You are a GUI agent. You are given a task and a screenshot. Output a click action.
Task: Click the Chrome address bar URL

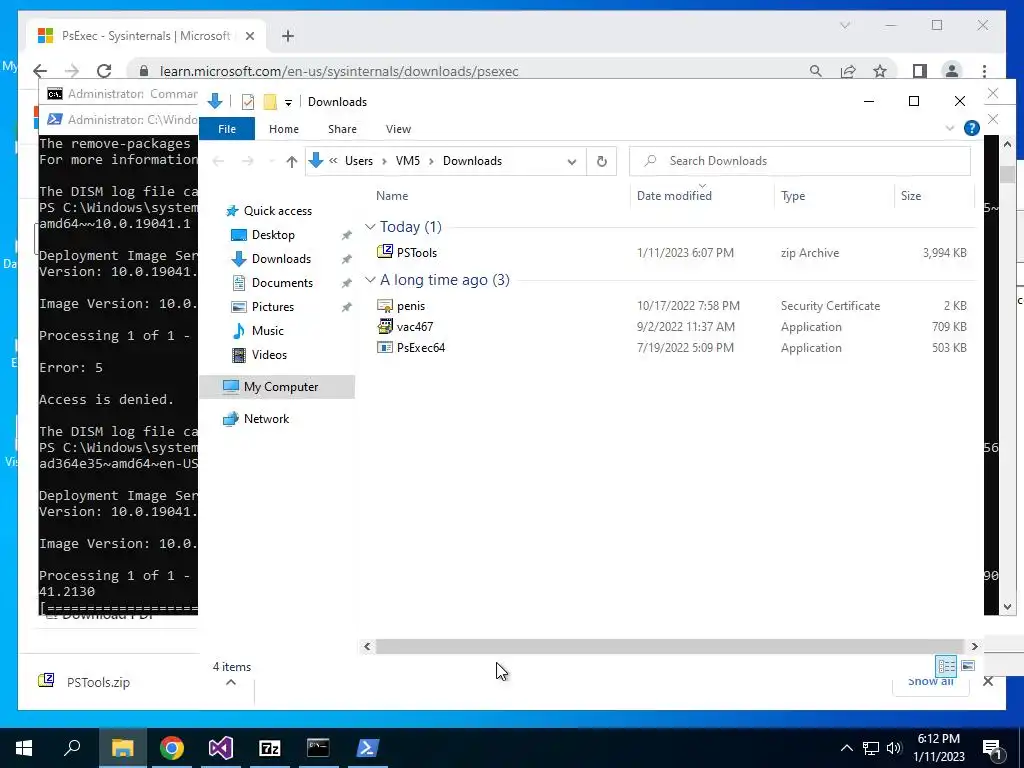339,71
